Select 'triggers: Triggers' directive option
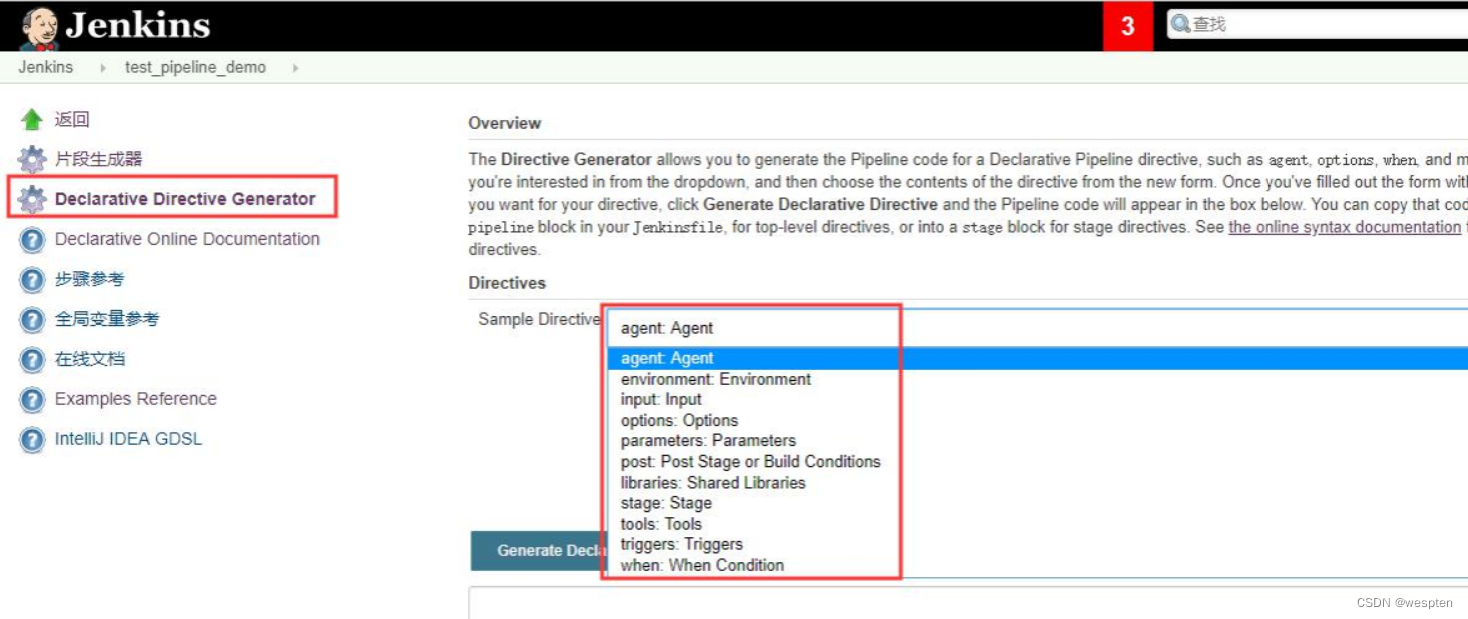Viewport: 1468px width, 619px height. [681, 545]
